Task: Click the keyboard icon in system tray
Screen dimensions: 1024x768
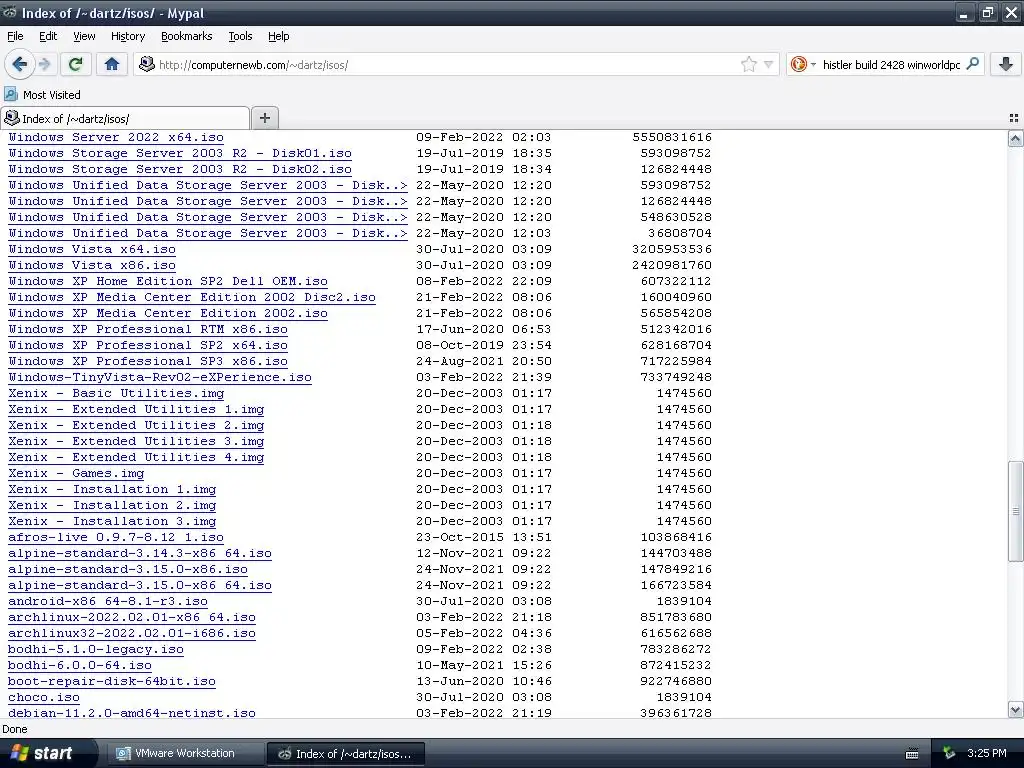Action: click(x=912, y=754)
